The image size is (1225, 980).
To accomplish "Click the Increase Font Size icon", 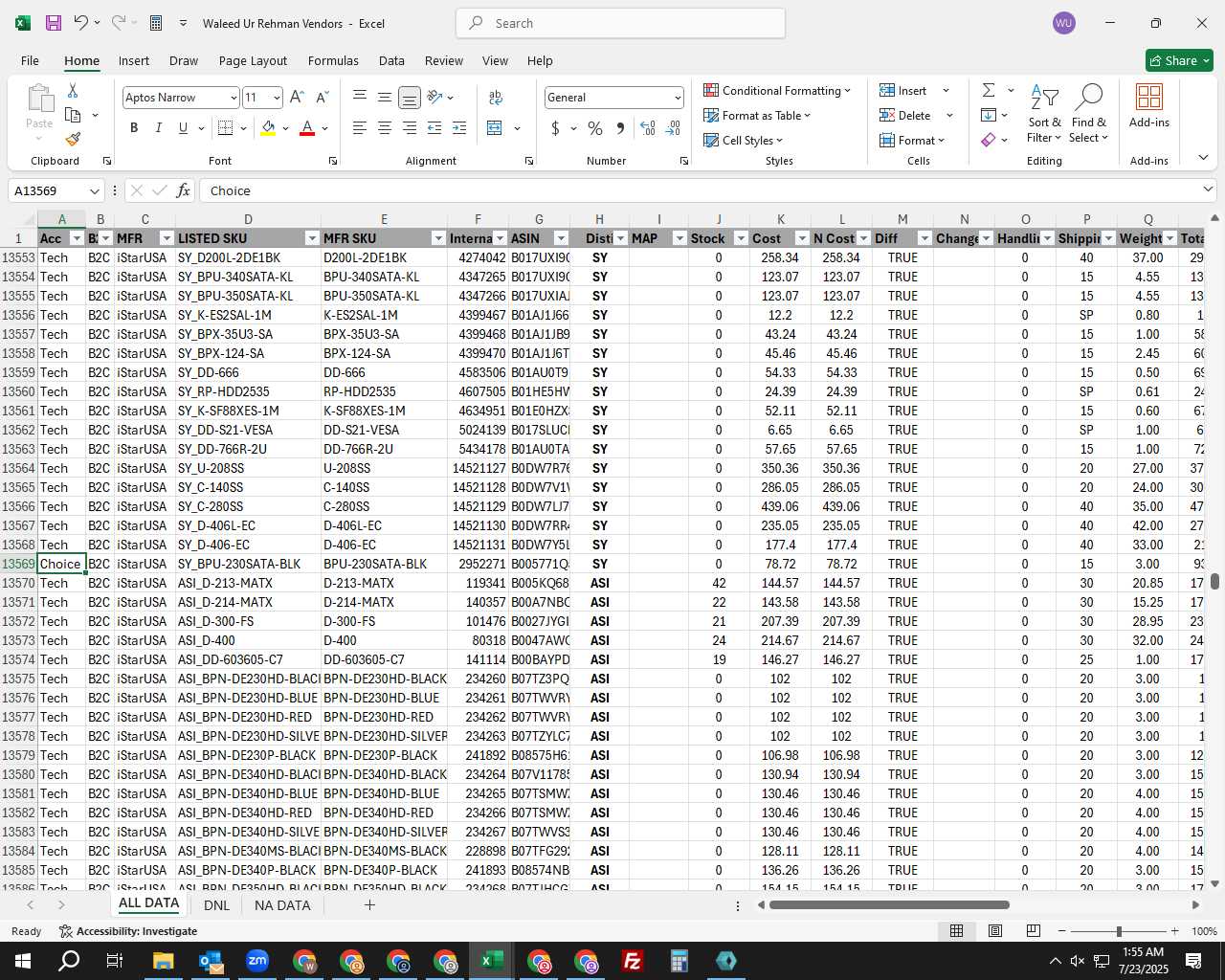I will (x=297, y=97).
